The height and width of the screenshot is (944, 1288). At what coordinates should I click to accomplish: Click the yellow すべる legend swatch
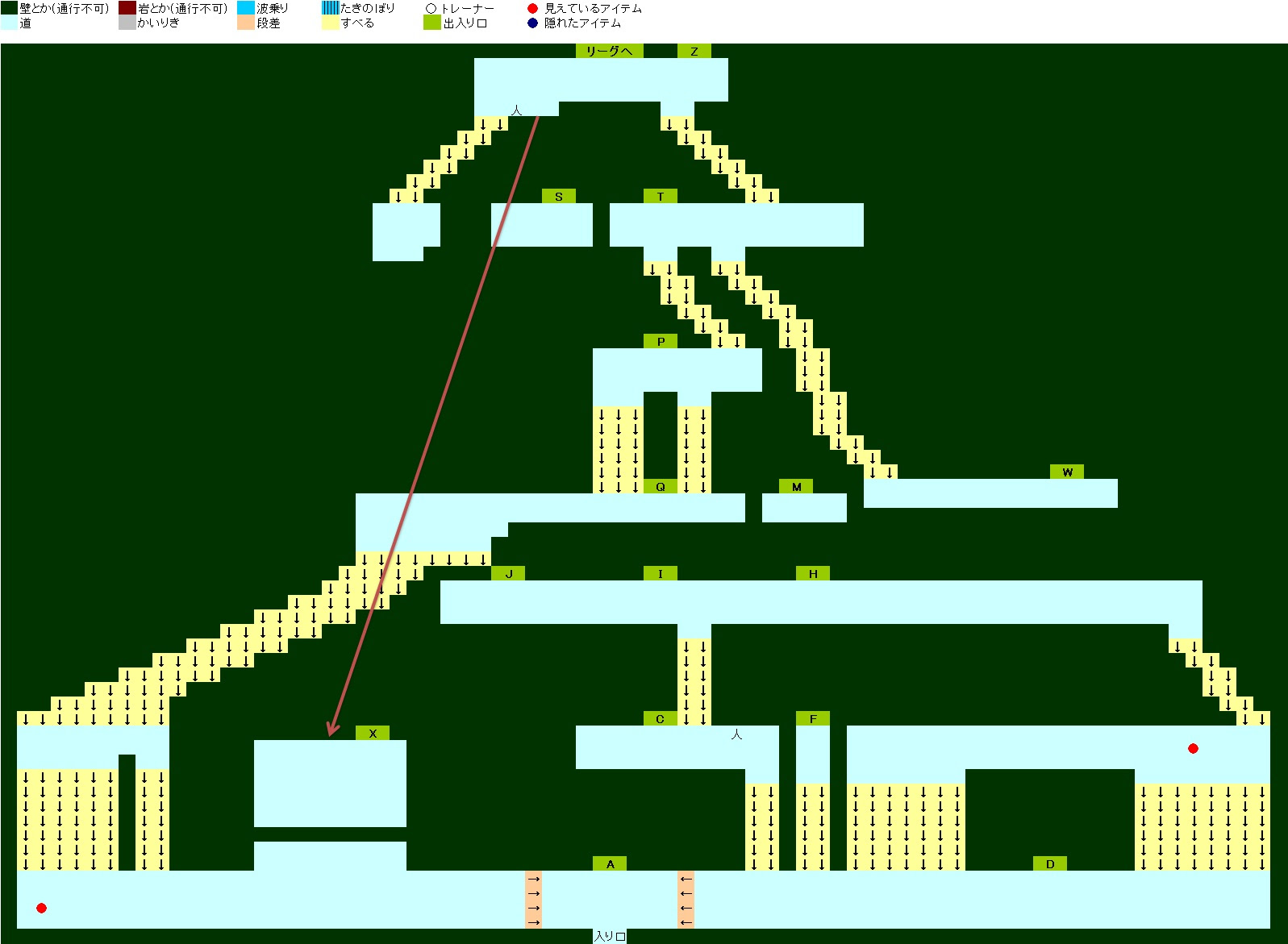click(x=330, y=23)
